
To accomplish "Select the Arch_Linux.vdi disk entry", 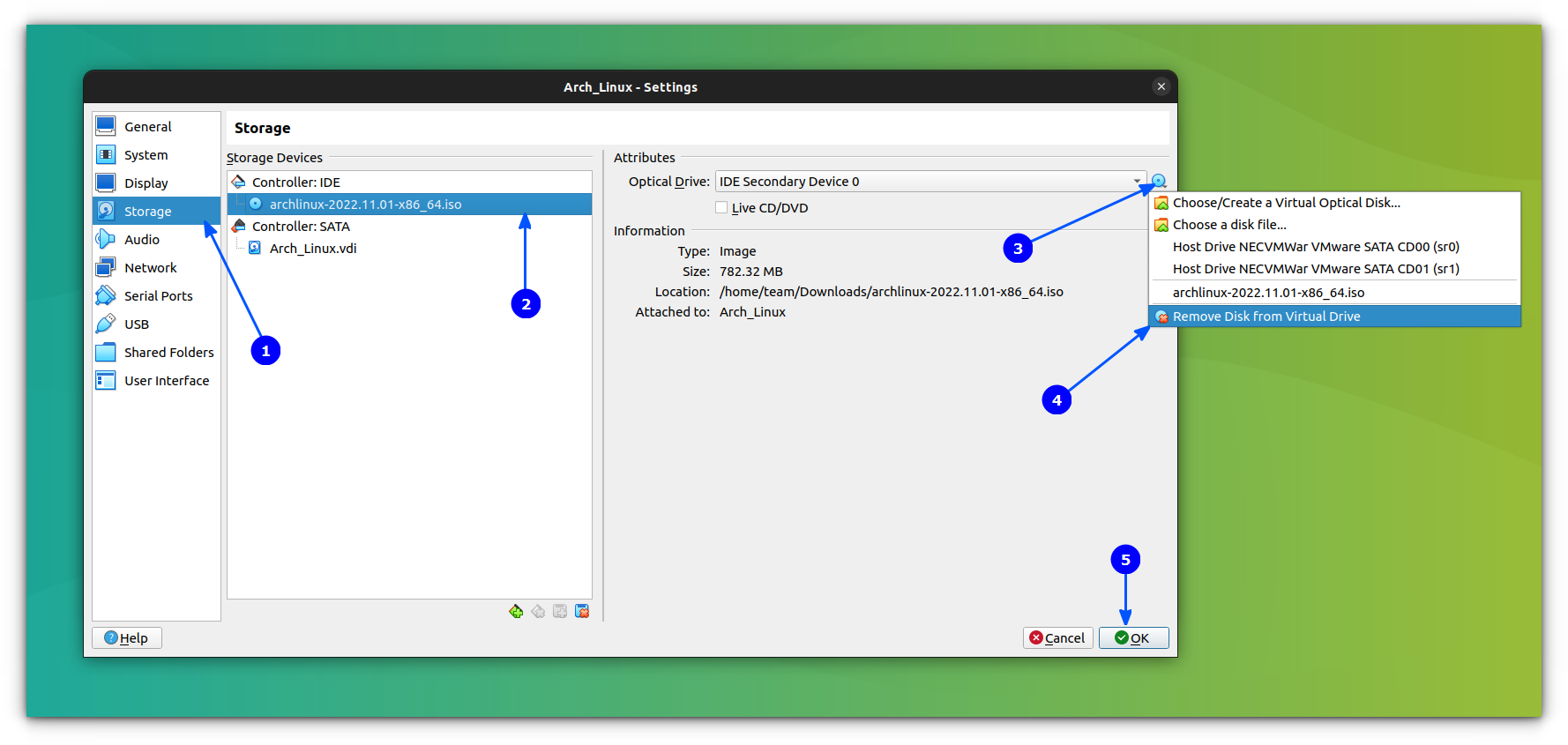I will 313,249.
